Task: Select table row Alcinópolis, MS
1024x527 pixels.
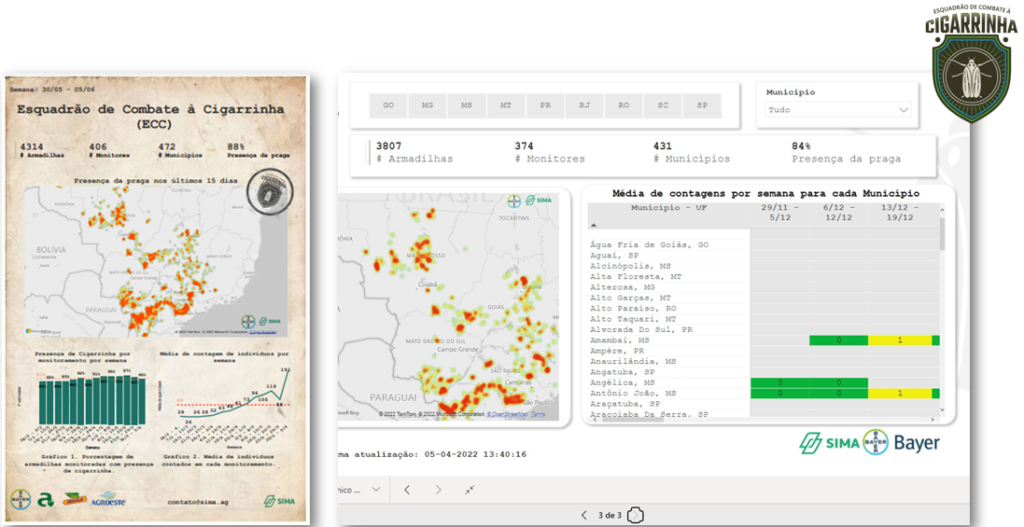Action: [630, 266]
